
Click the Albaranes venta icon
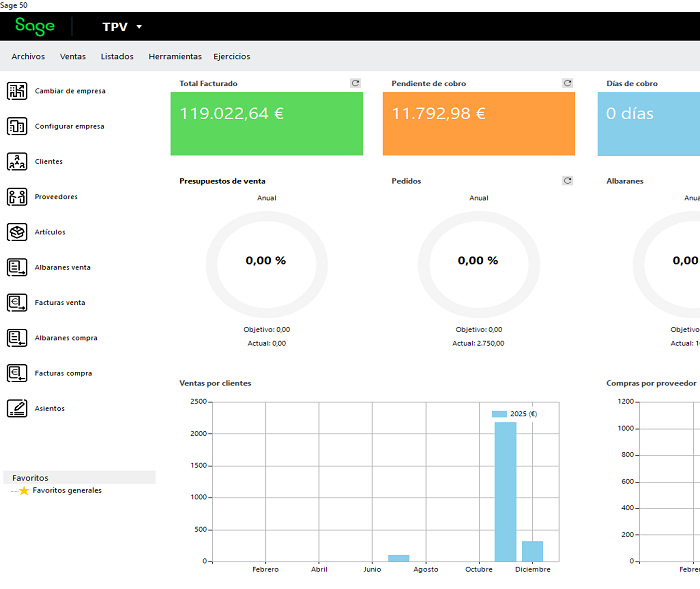(17, 267)
